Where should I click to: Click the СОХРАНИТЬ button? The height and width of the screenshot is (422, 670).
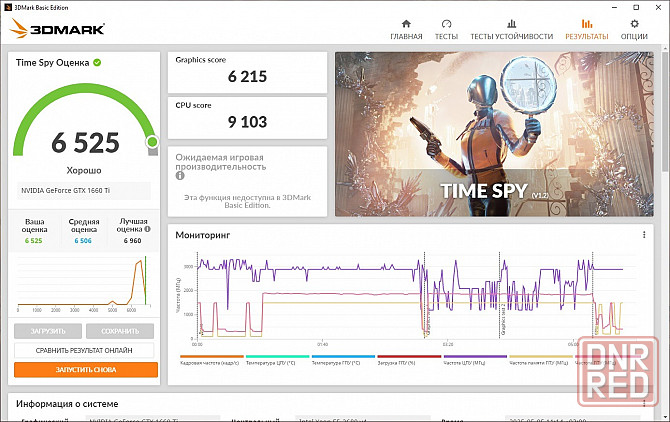coord(120,331)
